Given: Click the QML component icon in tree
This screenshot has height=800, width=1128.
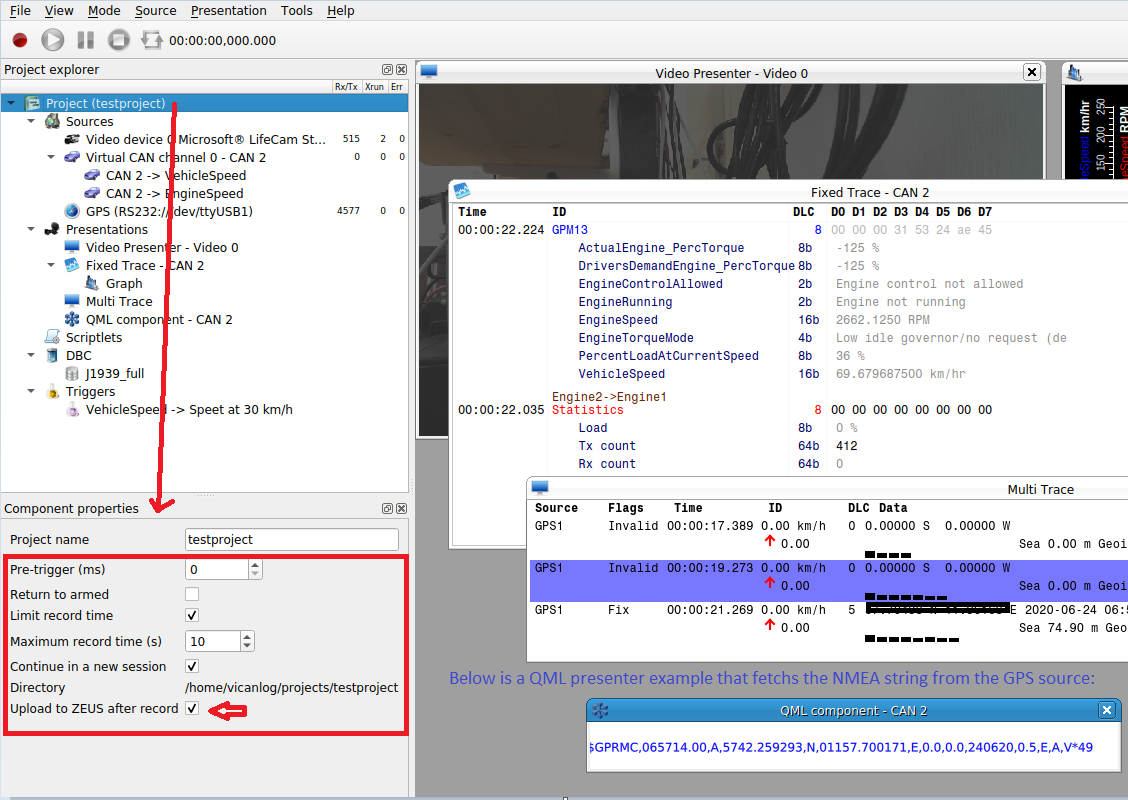Looking at the screenshot, I should coord(72,319).
